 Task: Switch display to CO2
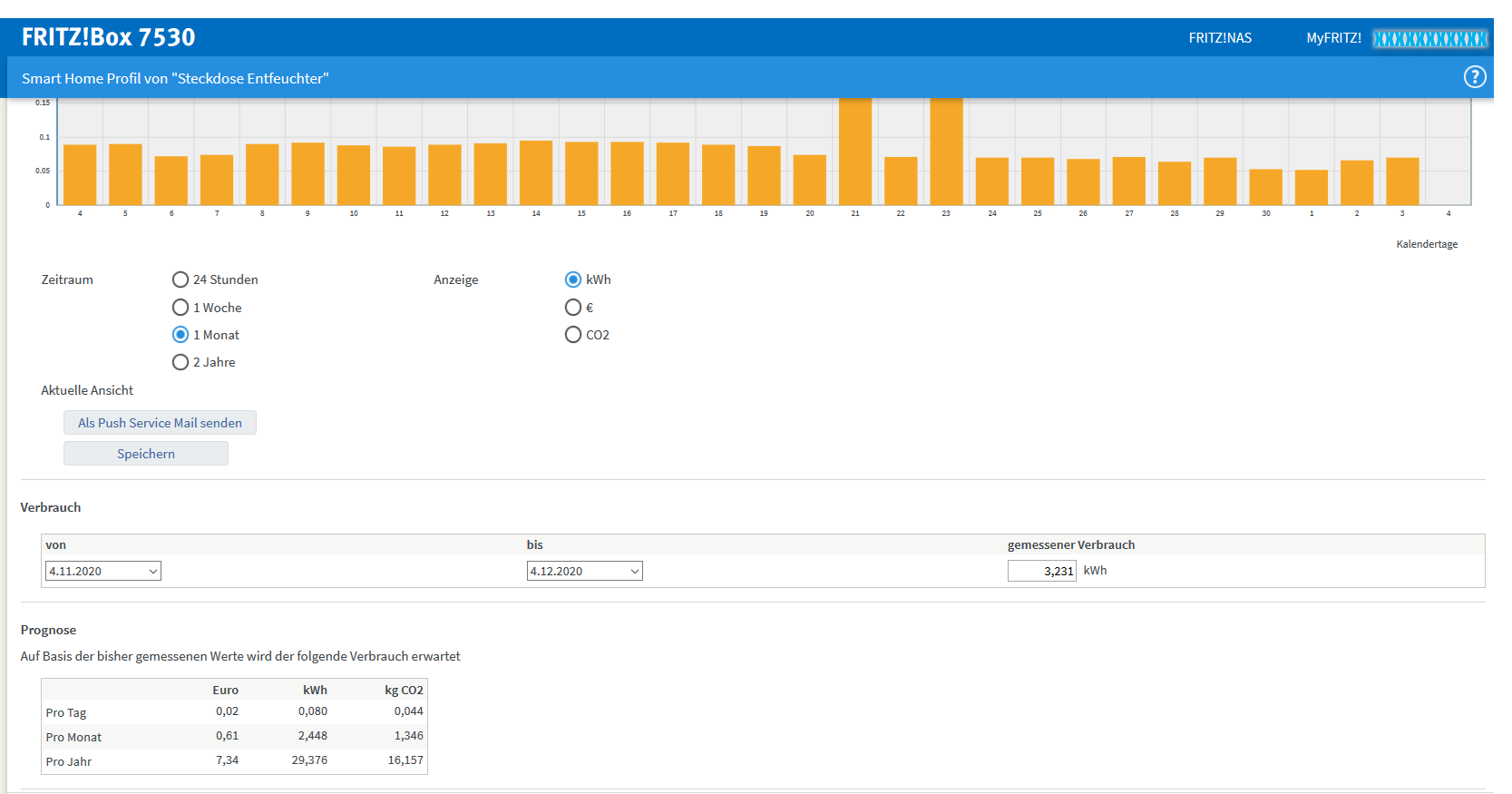click(x=573, y=335)
